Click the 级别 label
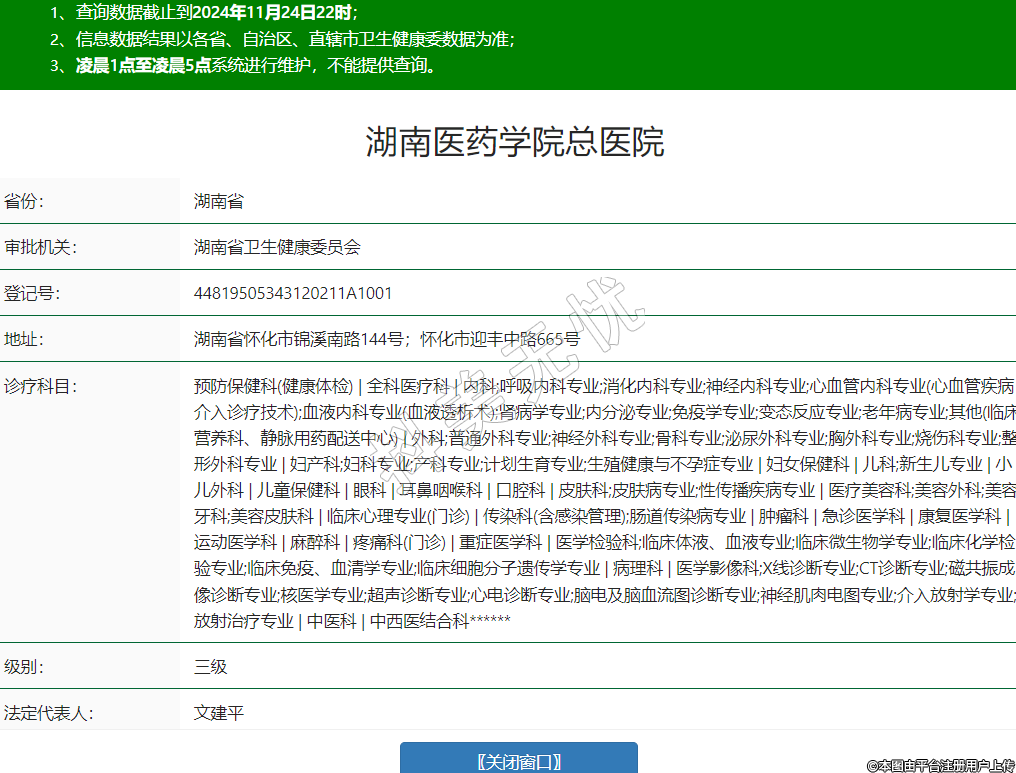 (x=24, y=666)
